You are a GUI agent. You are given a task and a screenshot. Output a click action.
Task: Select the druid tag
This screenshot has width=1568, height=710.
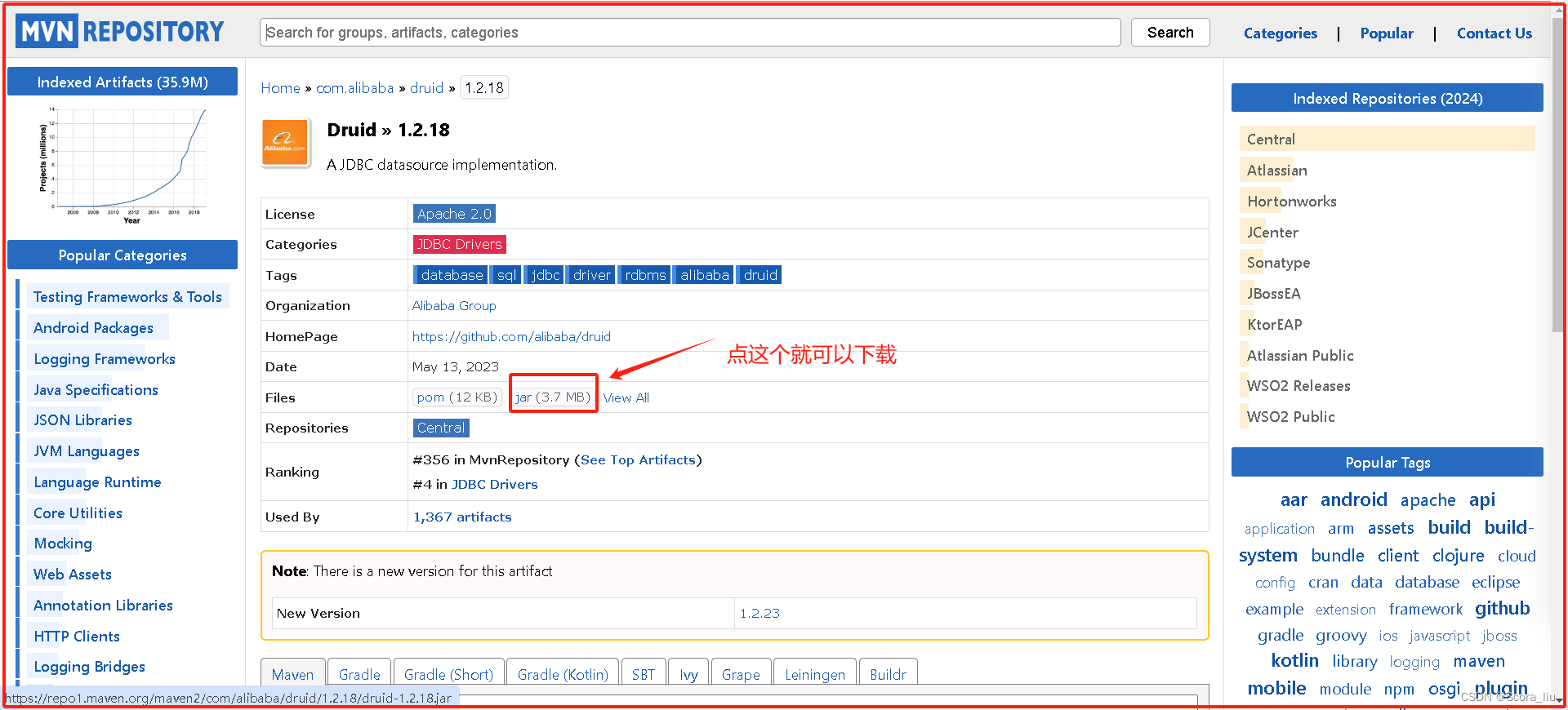[759, 275]
